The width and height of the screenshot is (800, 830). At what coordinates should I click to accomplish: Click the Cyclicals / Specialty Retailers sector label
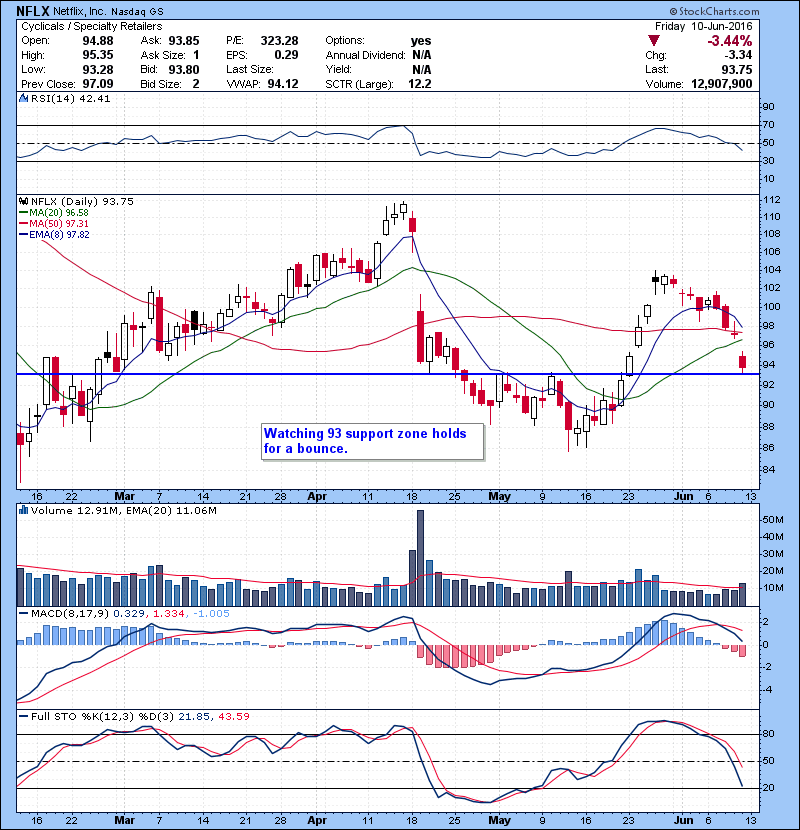point(92,26)
